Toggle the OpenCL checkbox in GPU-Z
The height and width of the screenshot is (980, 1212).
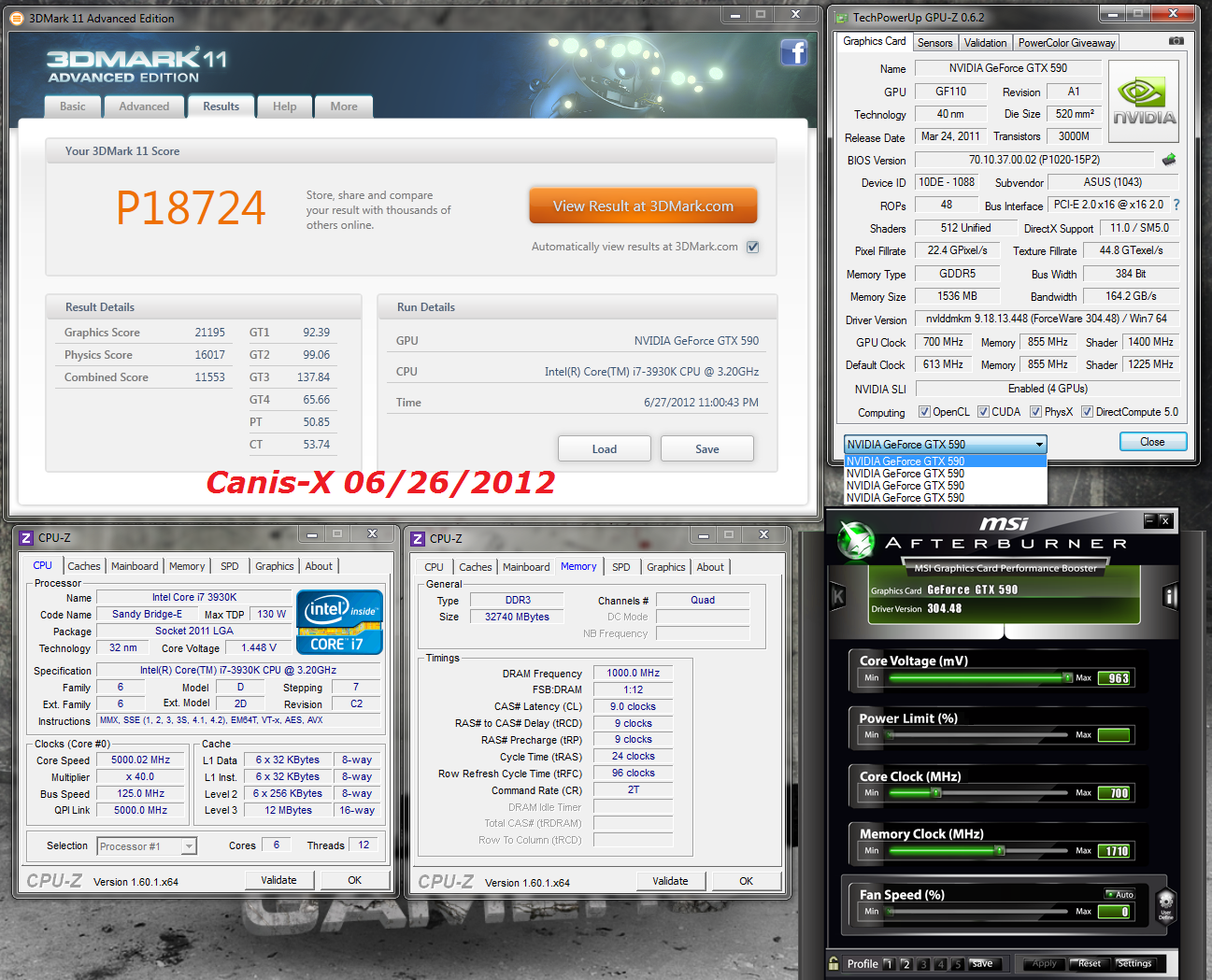coord(924,412)
